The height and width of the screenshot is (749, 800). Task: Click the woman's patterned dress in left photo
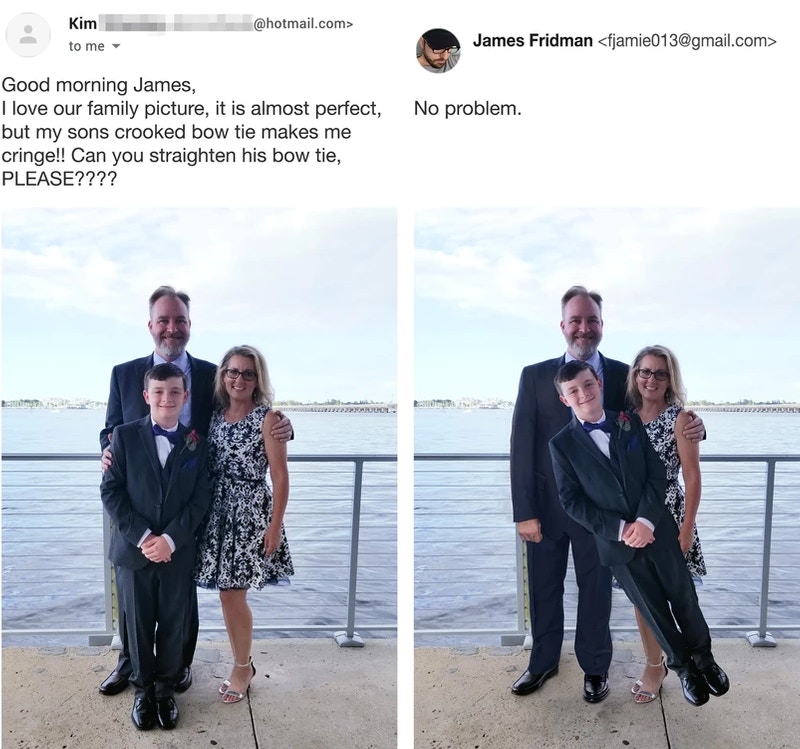pyautogui.click(x=243, y=503)
